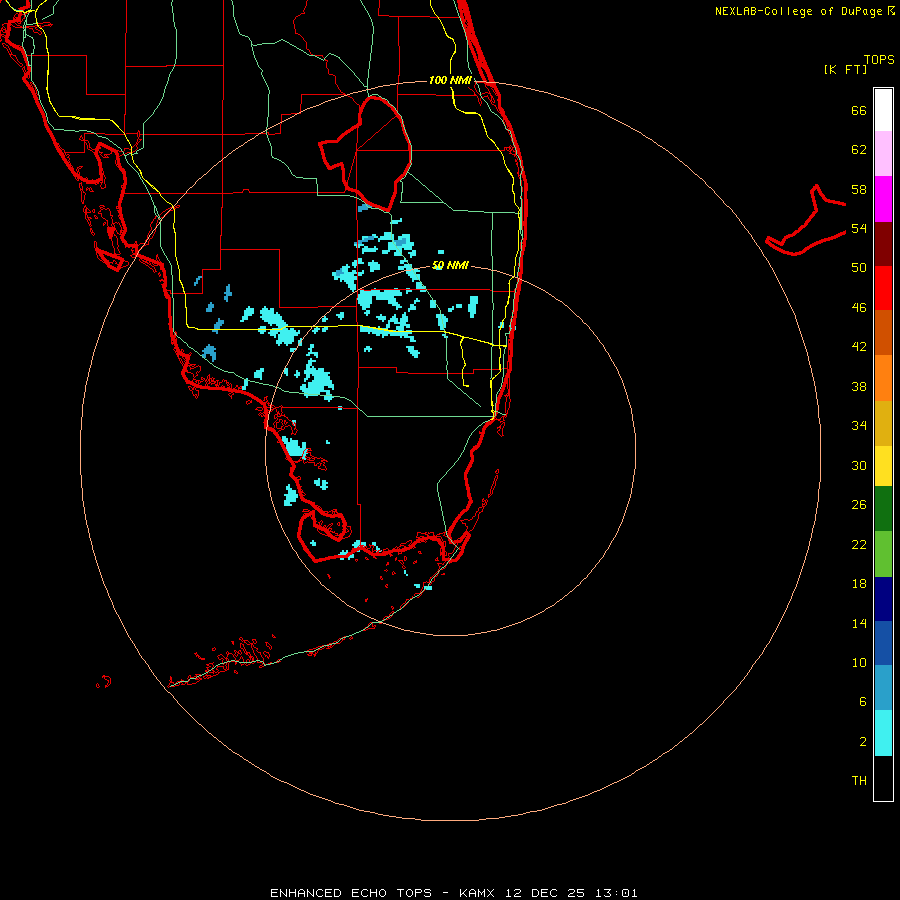Click the white 66 K FT color swatch
900x900 pixels.
coord(883,110)
